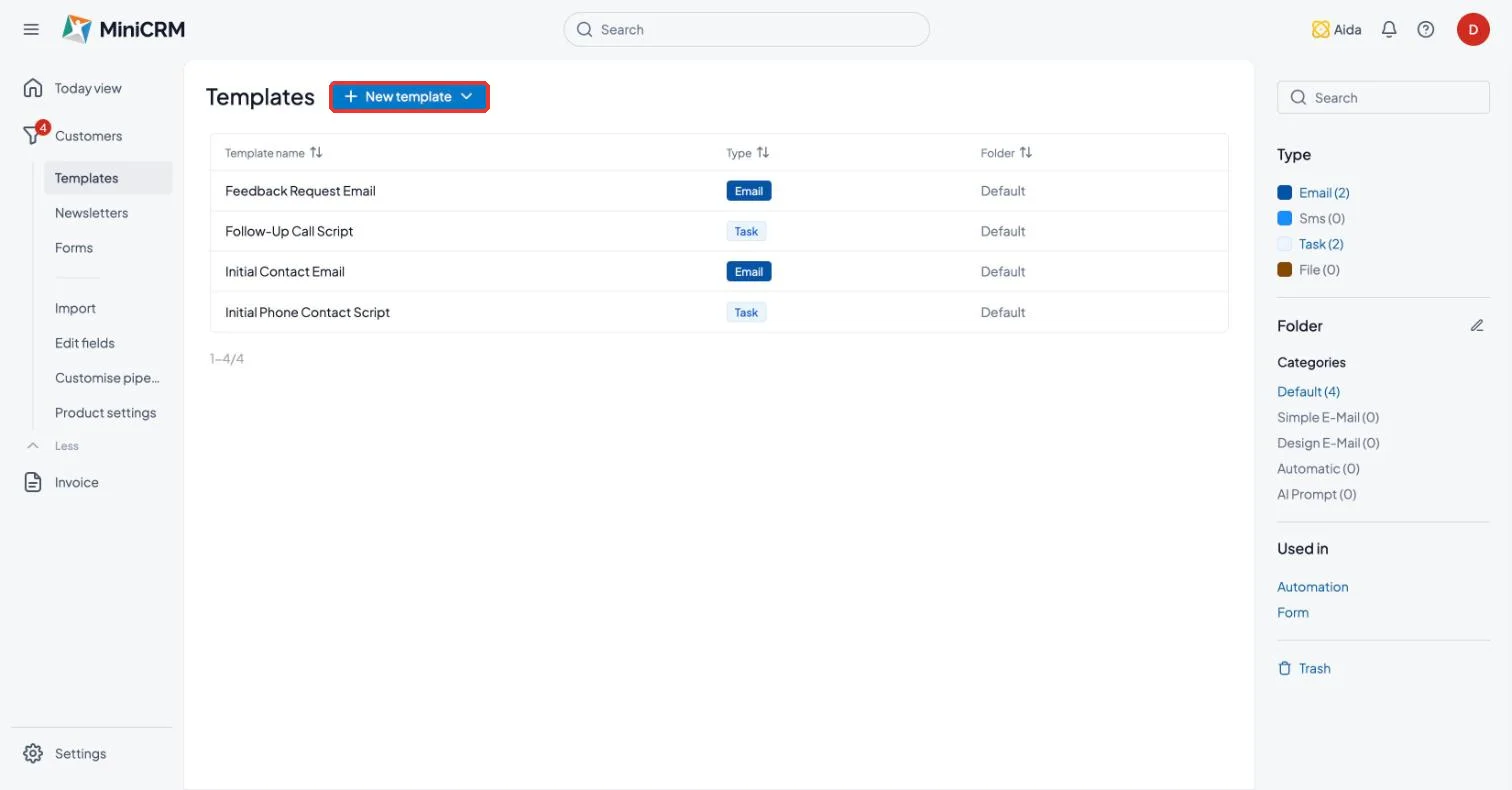Click the Email (2) type filter label
This screenshot has width=1512, height=790.
1324,193
